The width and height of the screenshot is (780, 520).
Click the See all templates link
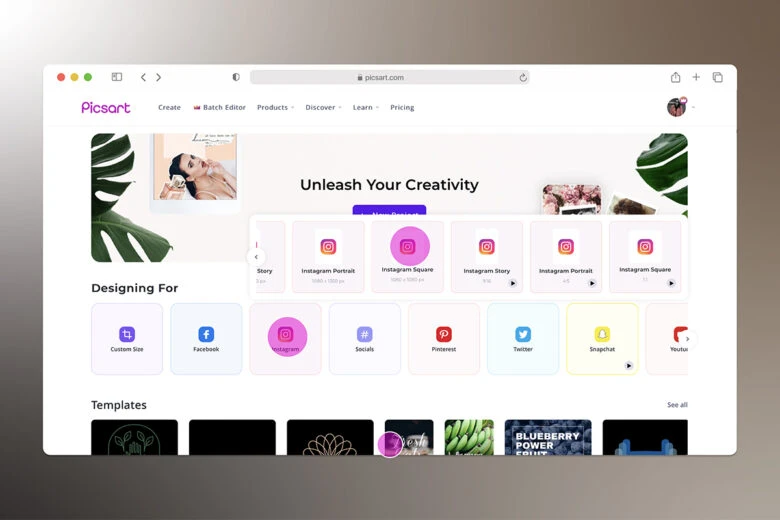677,405
